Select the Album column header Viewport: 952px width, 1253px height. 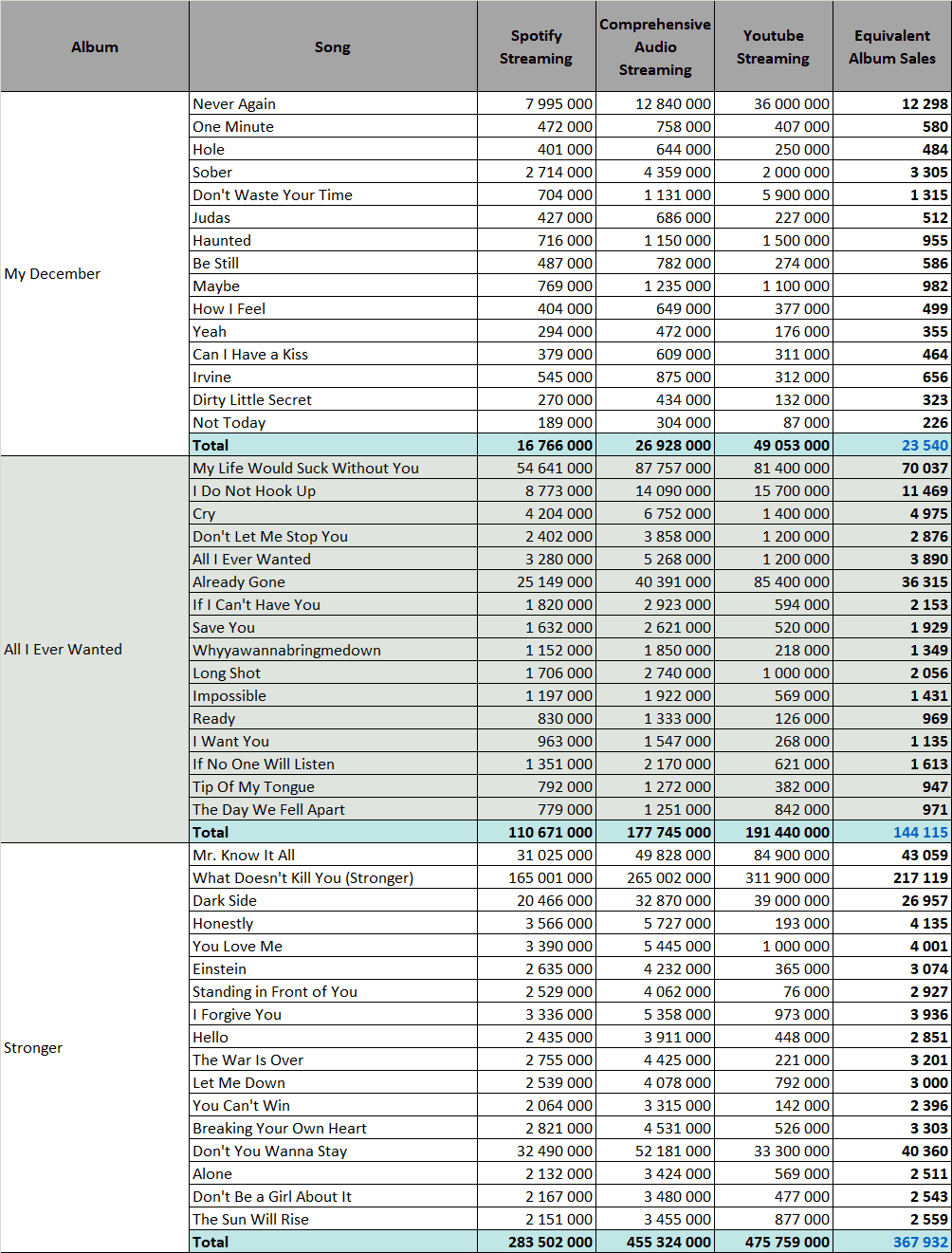click(95, 46)
